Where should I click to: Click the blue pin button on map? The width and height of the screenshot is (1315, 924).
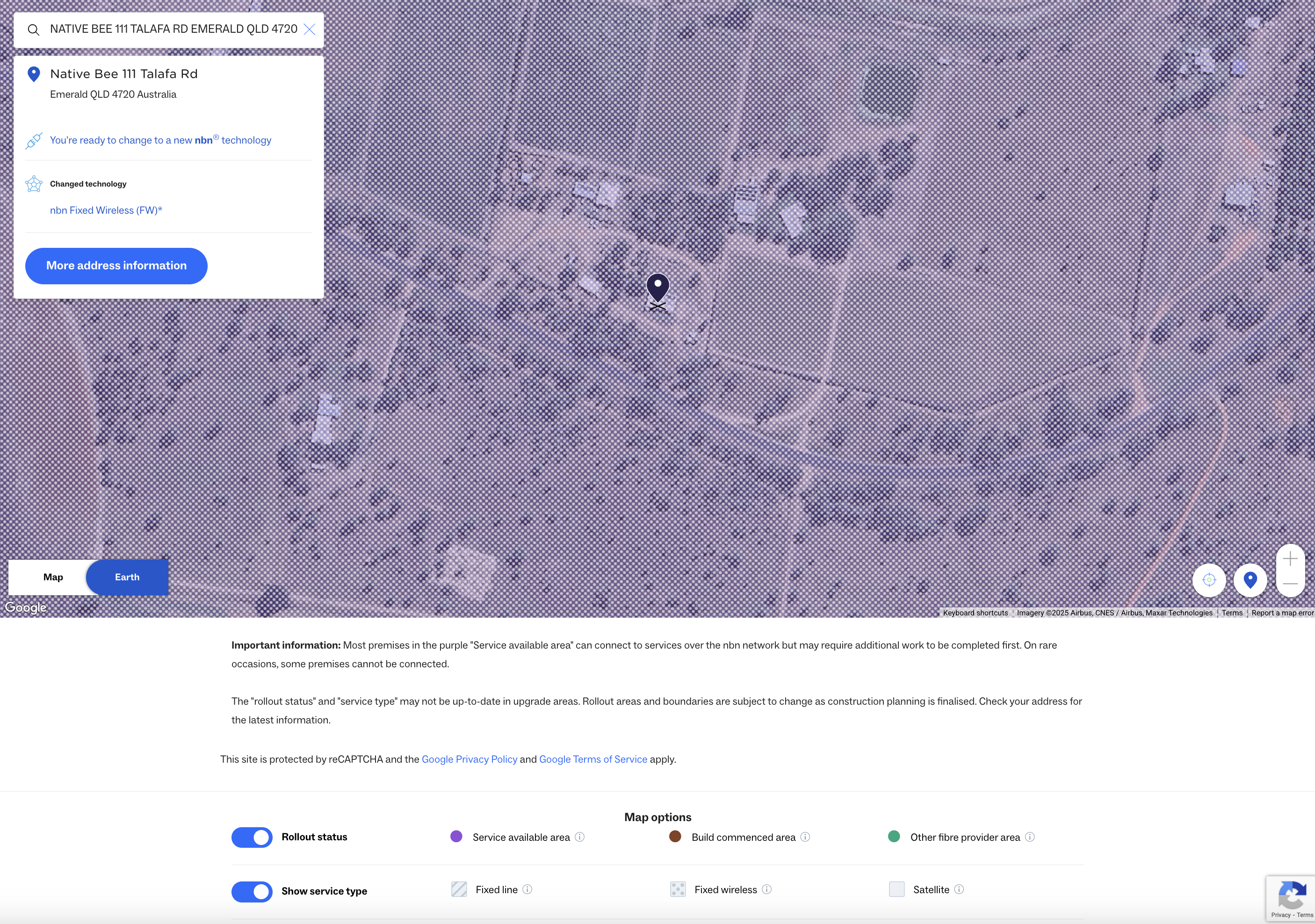(x=1250, y=580)
